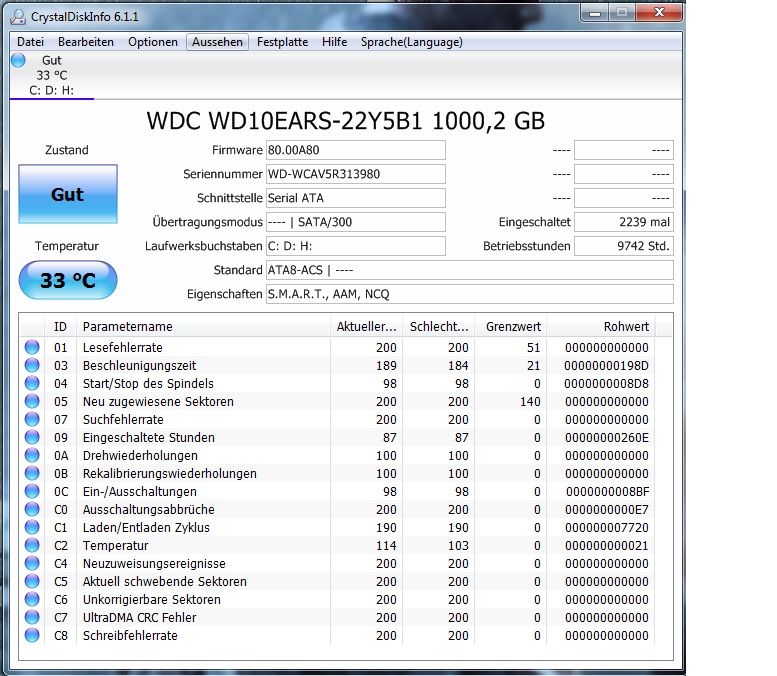Click status orb for Temperatur C2 row
The image size is (777, 676).
32,545
